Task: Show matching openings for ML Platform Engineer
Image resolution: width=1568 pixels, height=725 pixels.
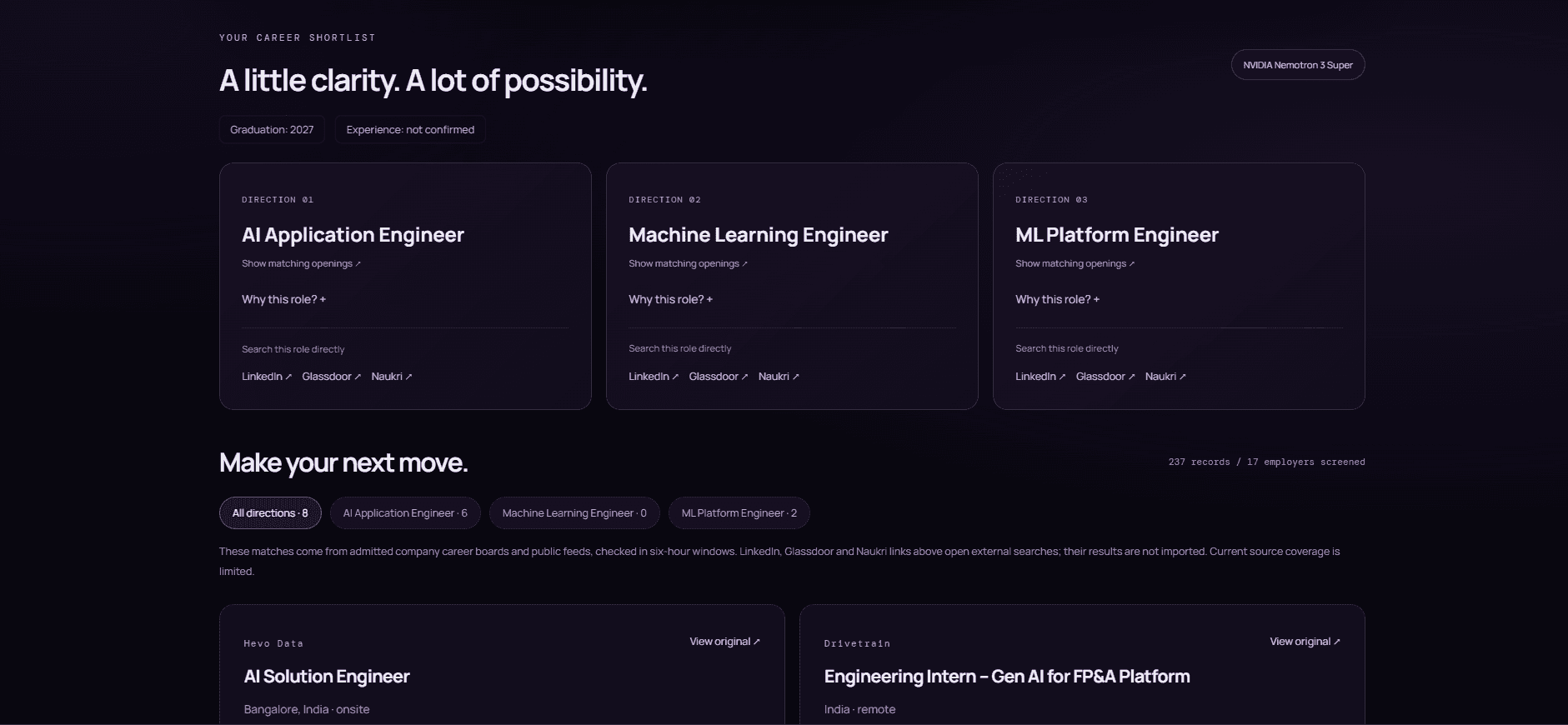Action: tap(1075, 263)
